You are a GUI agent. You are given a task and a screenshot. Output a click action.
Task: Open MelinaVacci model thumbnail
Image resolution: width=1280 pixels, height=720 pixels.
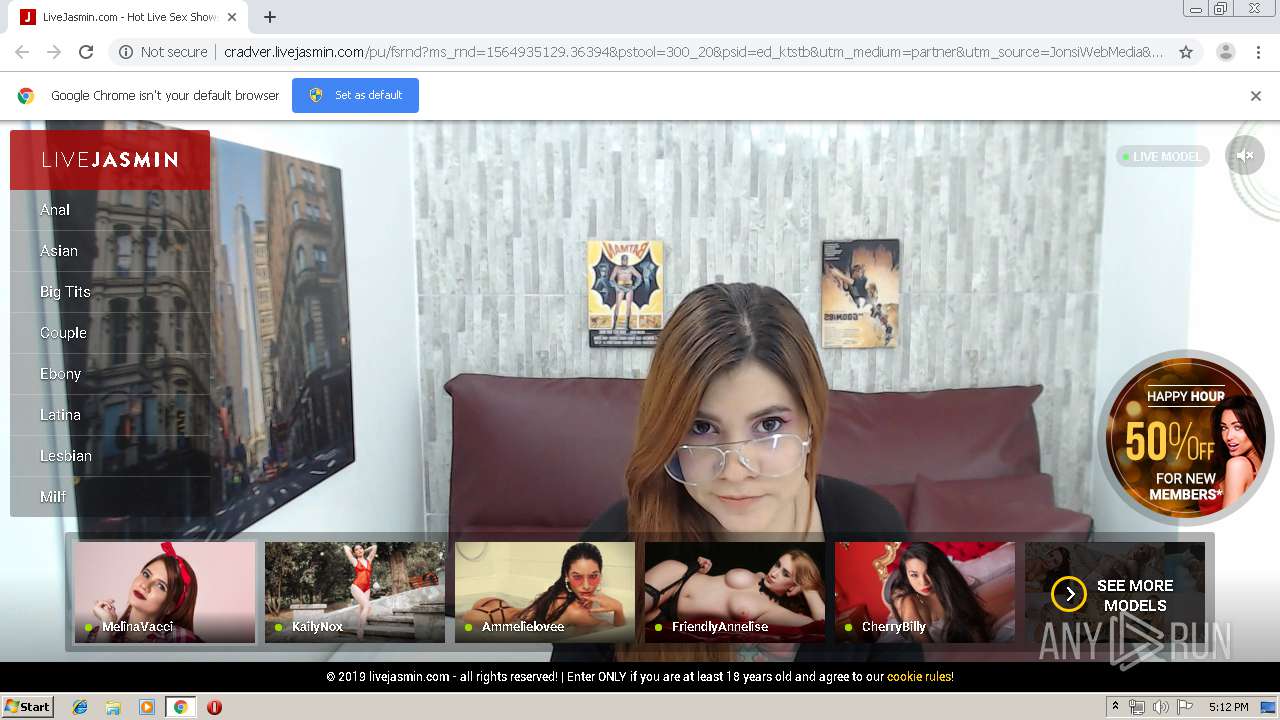pos(164,592)
